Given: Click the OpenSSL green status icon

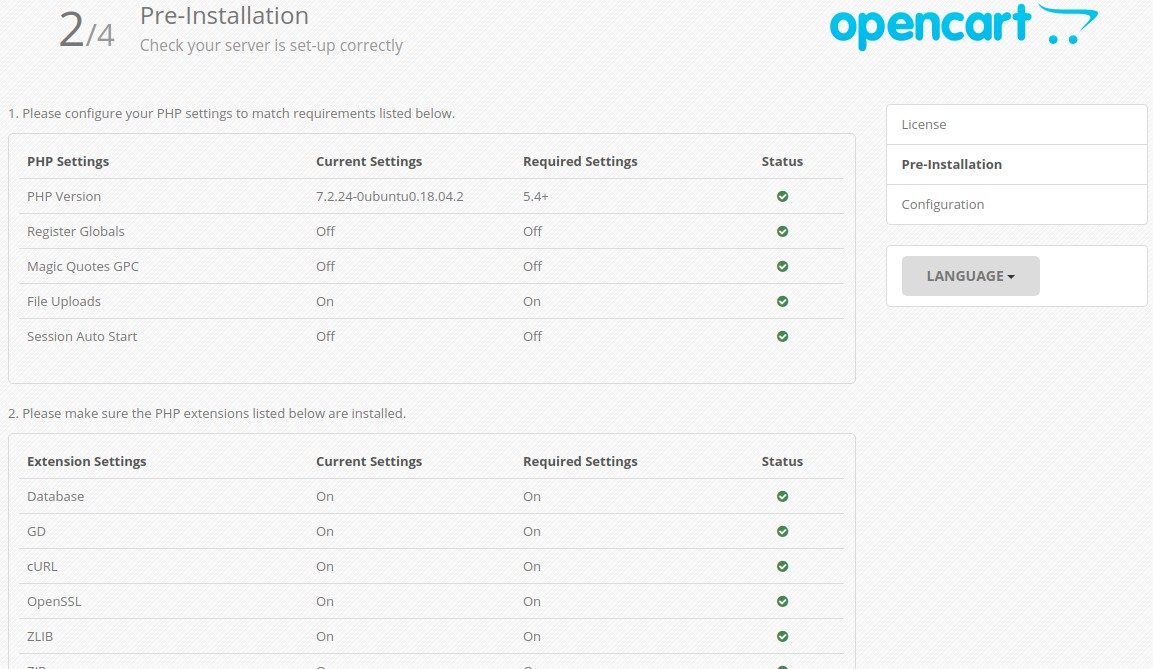Looking at the screenshot, I should click(782, 601).
